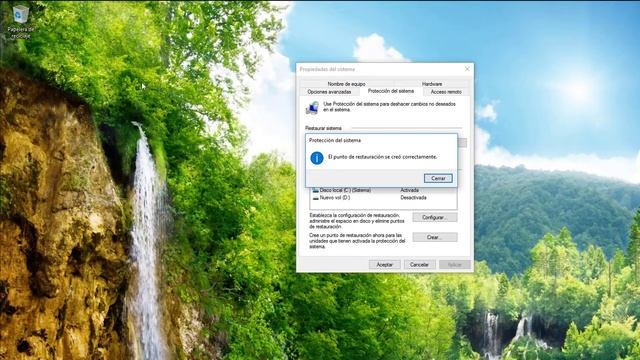Click the restore point created message text
Viewport: 640px width, 360px height.
coord(382,157)
